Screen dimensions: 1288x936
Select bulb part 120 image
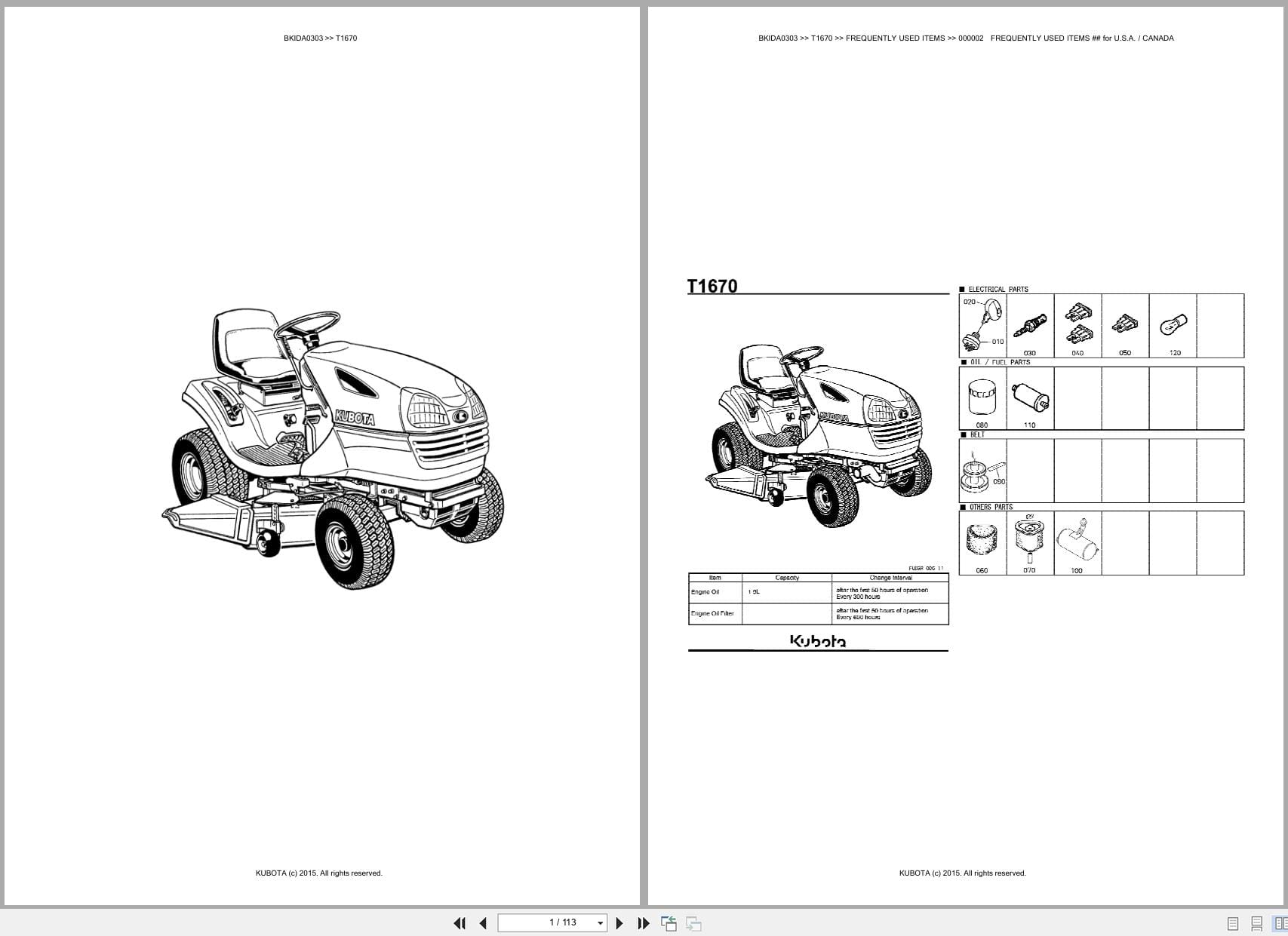[1173, 326]
